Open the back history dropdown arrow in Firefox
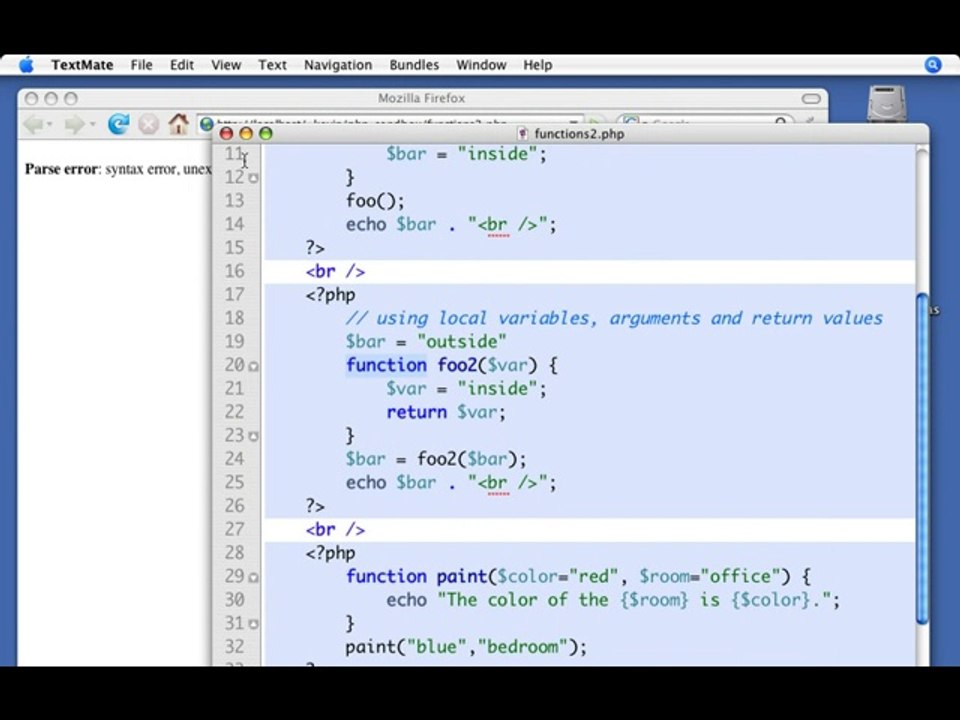Viewport: 960px width, 720px height. click(x=50, y=125)
